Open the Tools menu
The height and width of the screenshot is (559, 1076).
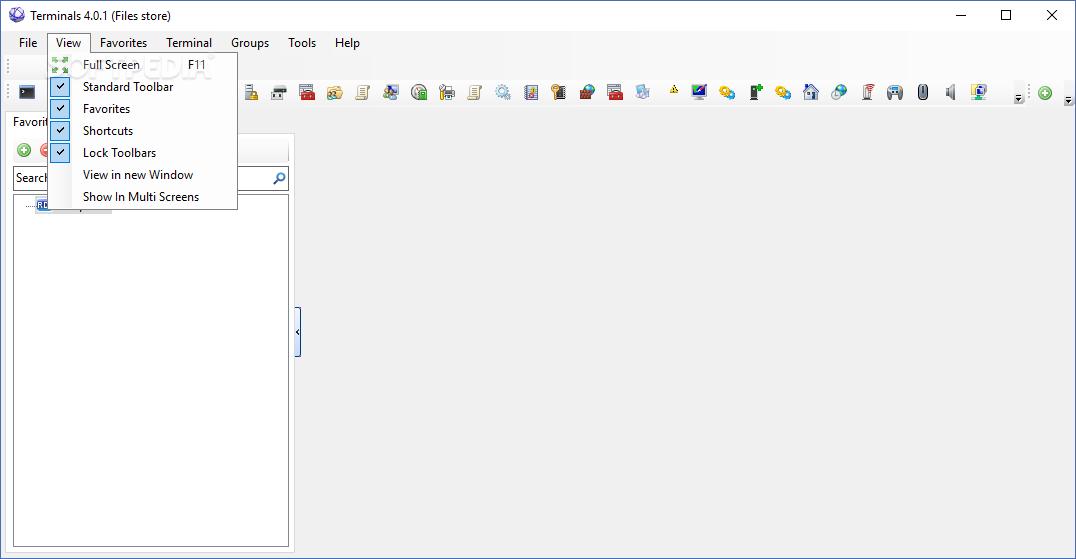pyautogui.click(x=302, y=43)
